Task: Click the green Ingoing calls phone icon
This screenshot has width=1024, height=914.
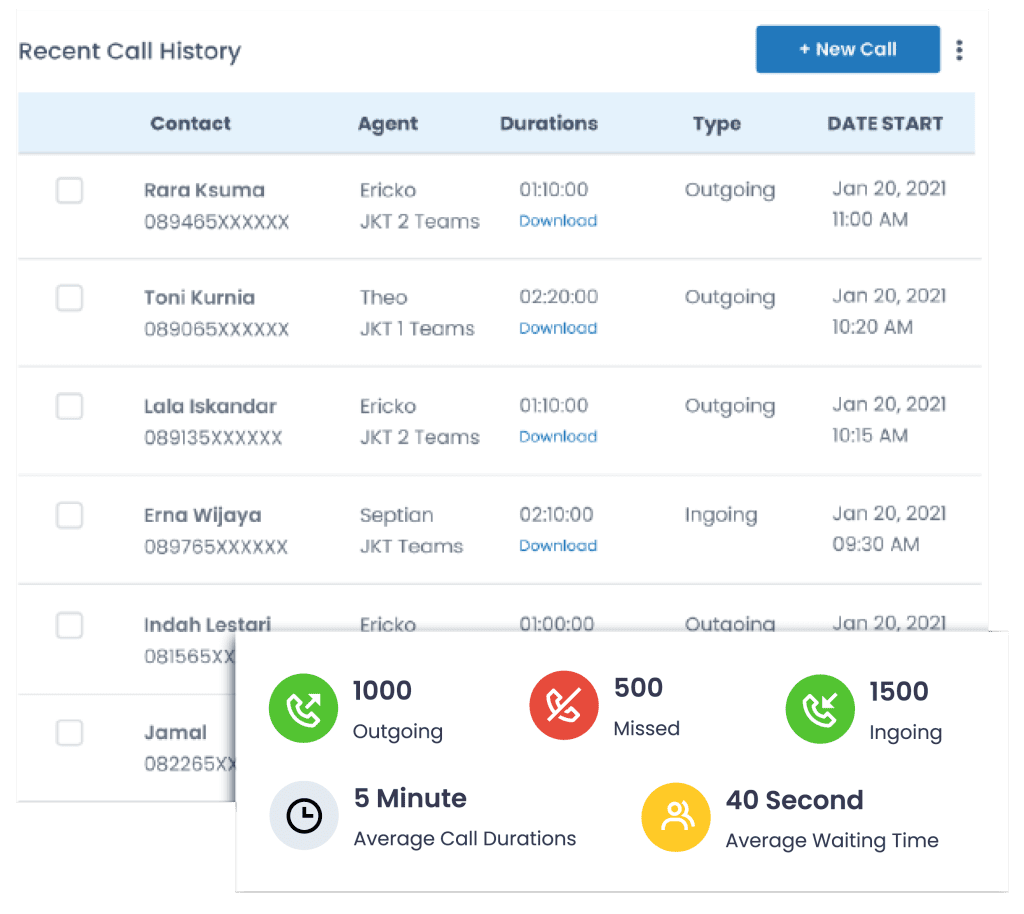Action: click(x=820, y=709)
